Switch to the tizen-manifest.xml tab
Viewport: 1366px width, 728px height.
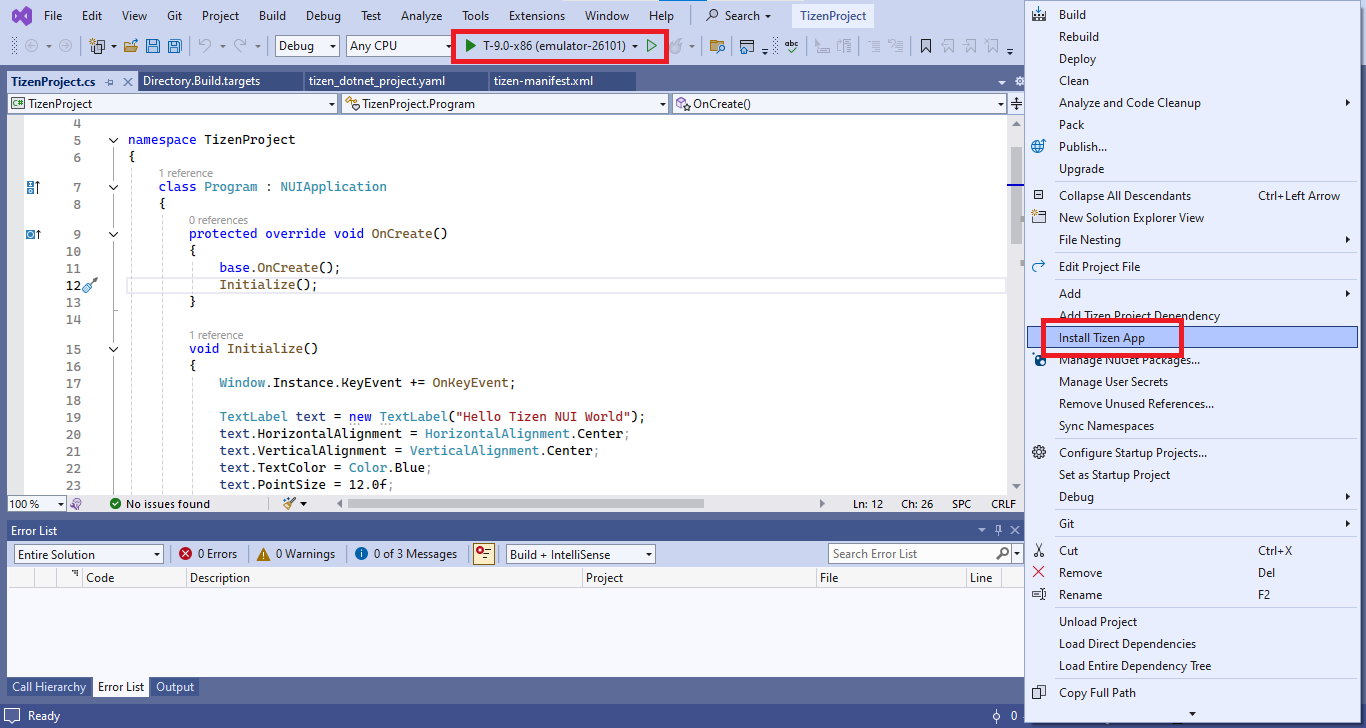tap(543, 81)
